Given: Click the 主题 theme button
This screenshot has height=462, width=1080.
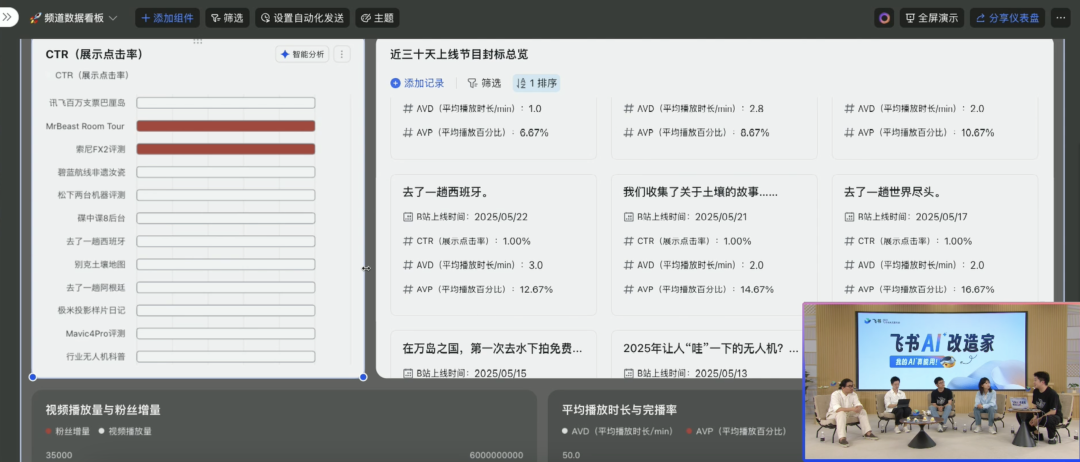Looking at the screenshot, I should click(377, 18).
